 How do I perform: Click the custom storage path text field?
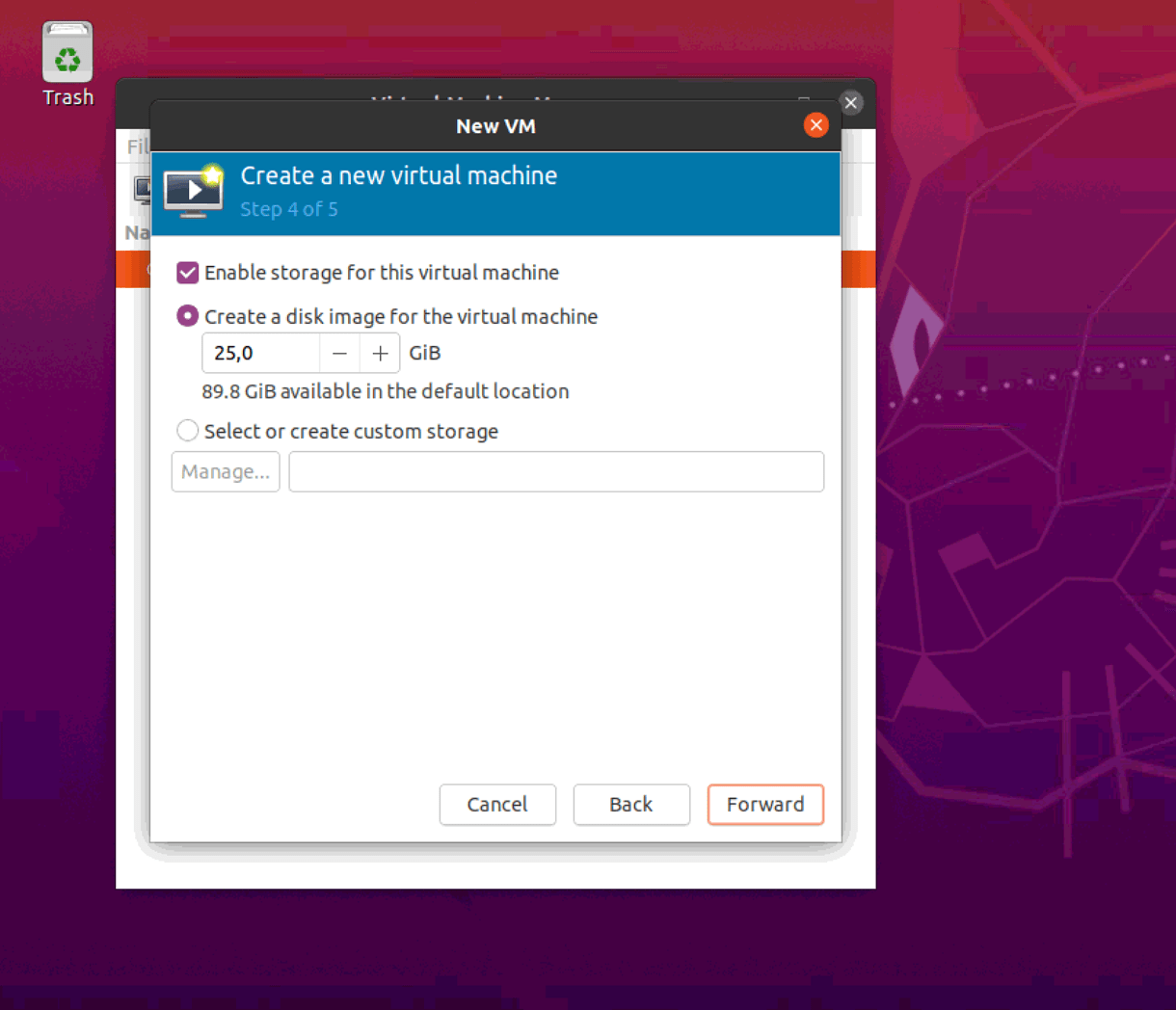[556, 471]
